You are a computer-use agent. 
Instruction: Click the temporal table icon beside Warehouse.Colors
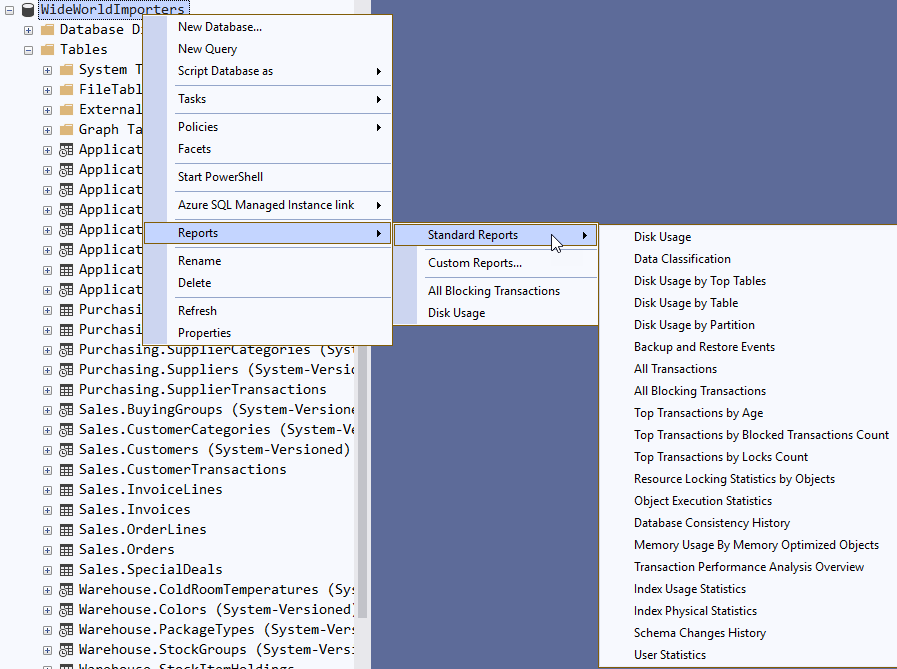pos(66,611)
